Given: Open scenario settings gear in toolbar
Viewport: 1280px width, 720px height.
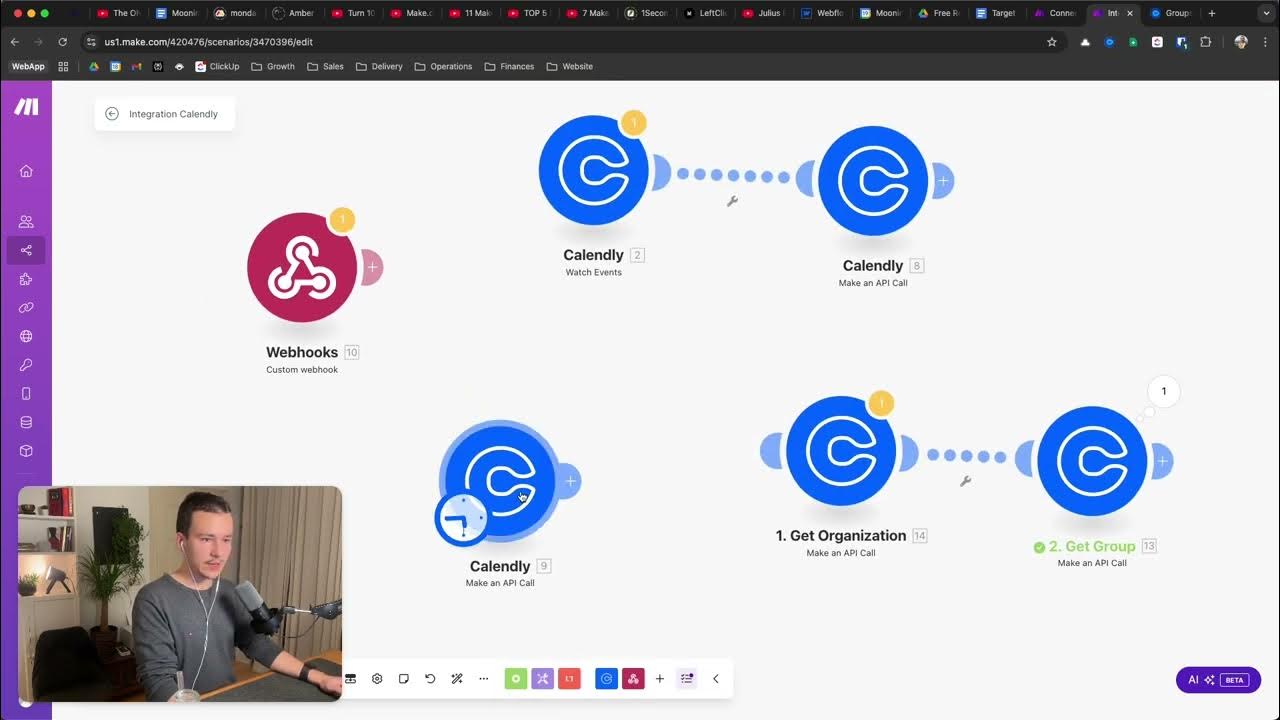Looking at the screenshot, I should click(x=377, y=679).
